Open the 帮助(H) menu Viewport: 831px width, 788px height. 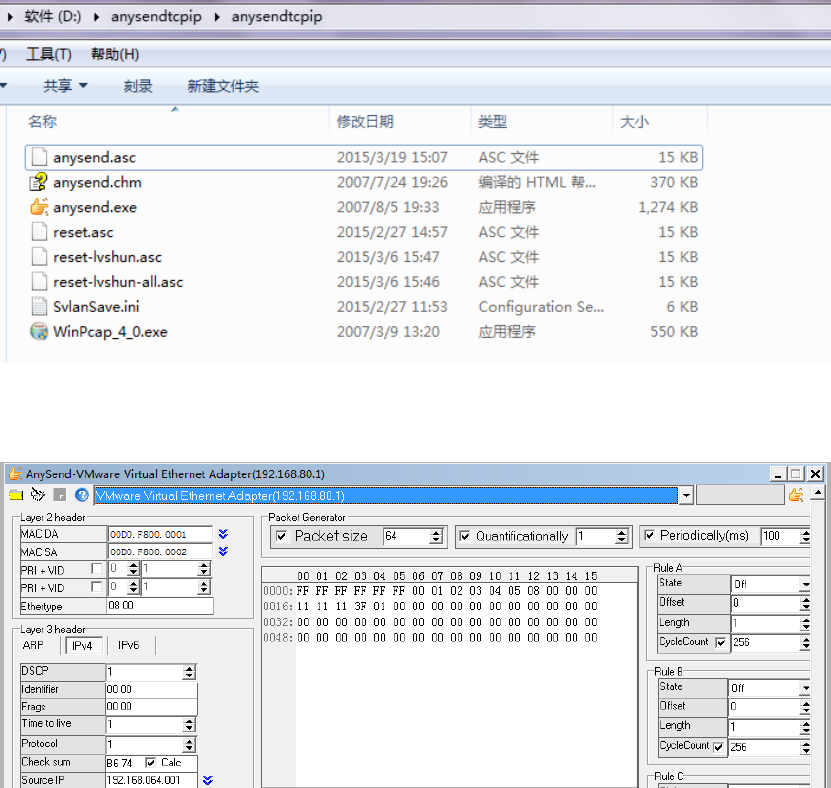[x=115, y=54]
